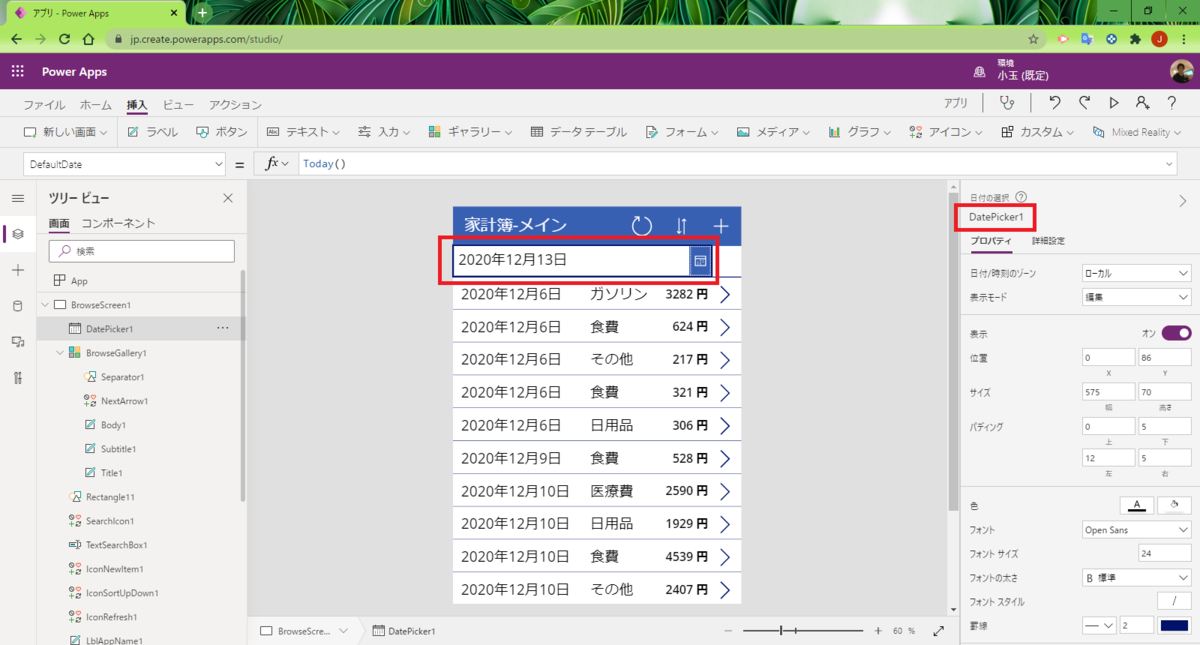1200x645 pixels.
Task: Insert a データ テーブル control
Action: click(578, 132)
